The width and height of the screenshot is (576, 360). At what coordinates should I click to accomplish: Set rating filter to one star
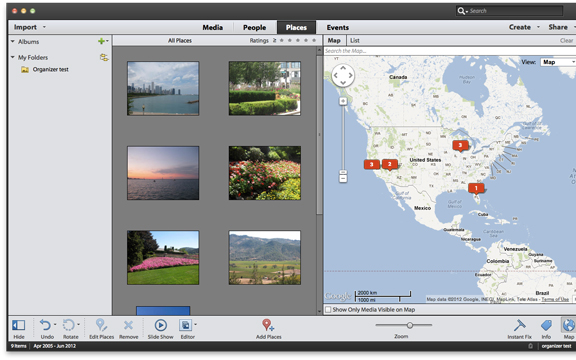282,40
